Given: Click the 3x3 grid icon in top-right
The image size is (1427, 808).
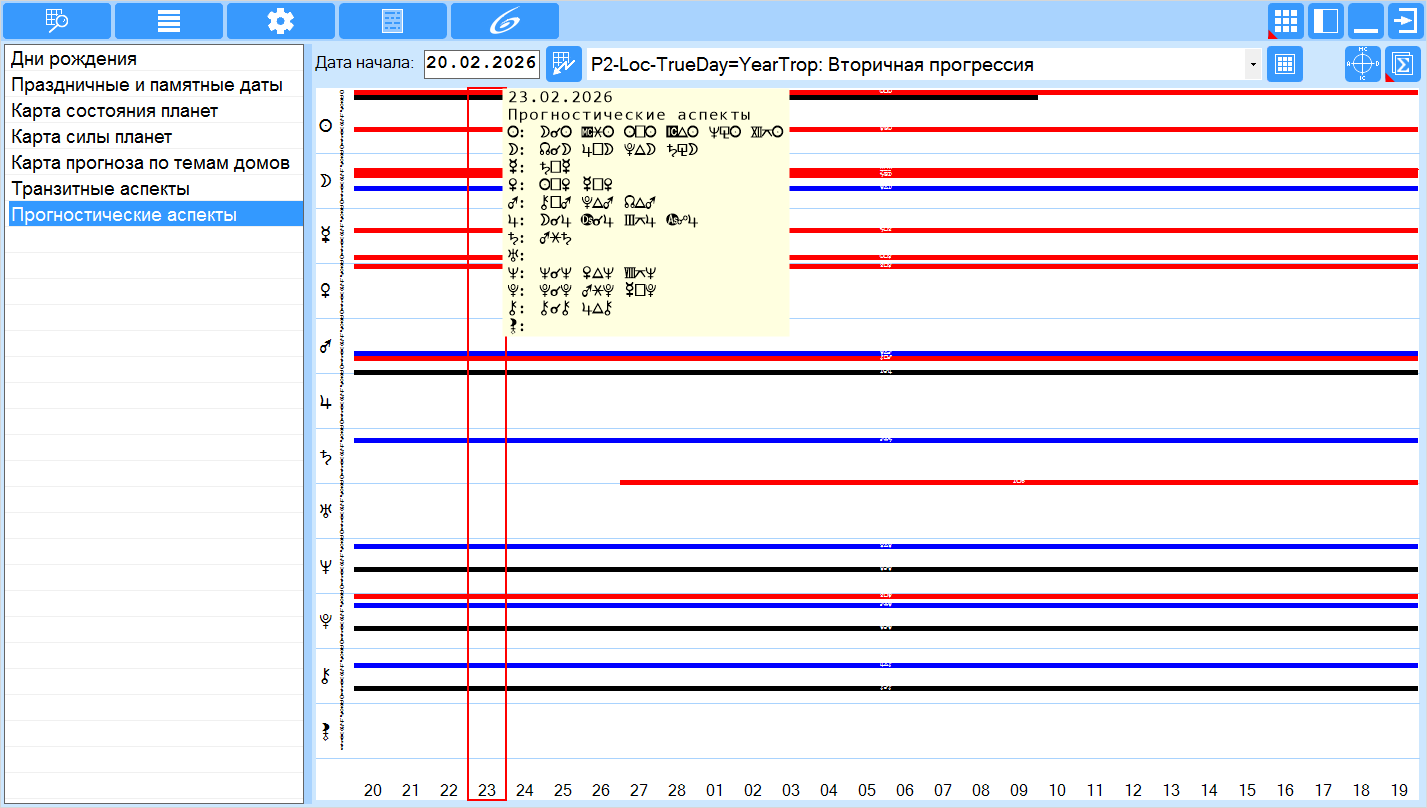Looking at the screenshot, I should coord(1285,20).
